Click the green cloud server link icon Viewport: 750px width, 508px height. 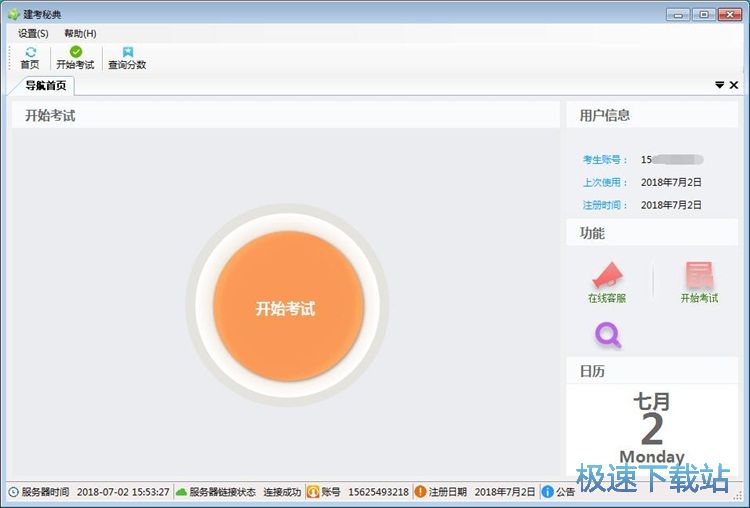coord(181,492)
